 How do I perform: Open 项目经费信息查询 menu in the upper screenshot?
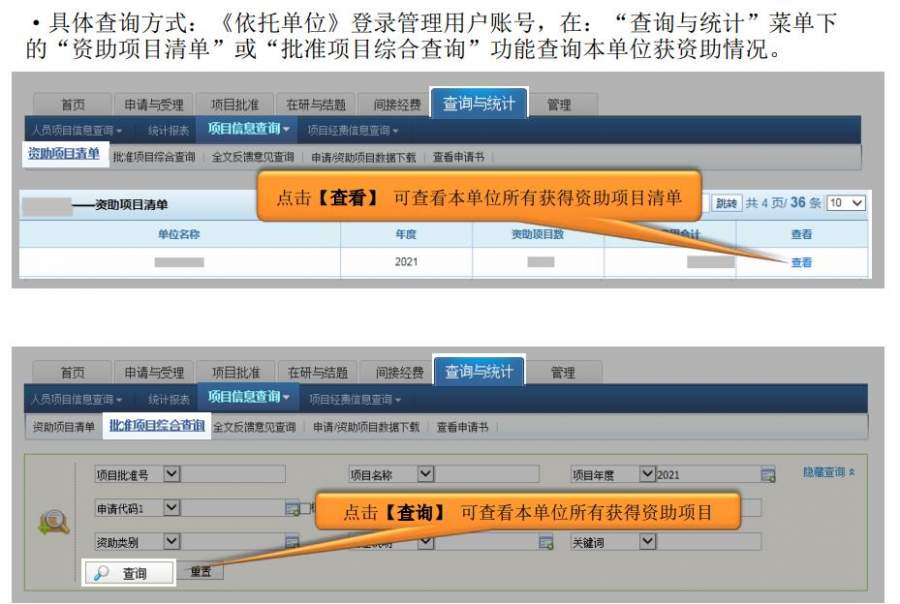pos(352,130)
